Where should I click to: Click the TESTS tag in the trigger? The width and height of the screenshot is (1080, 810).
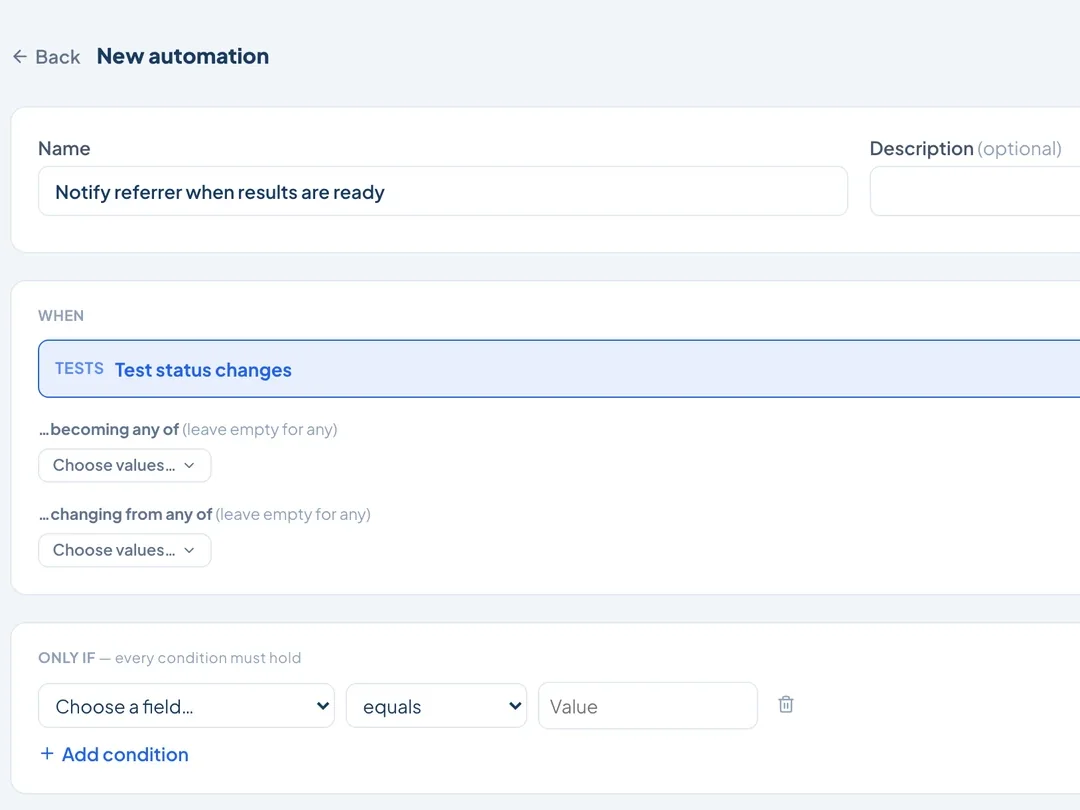point(79,368)
